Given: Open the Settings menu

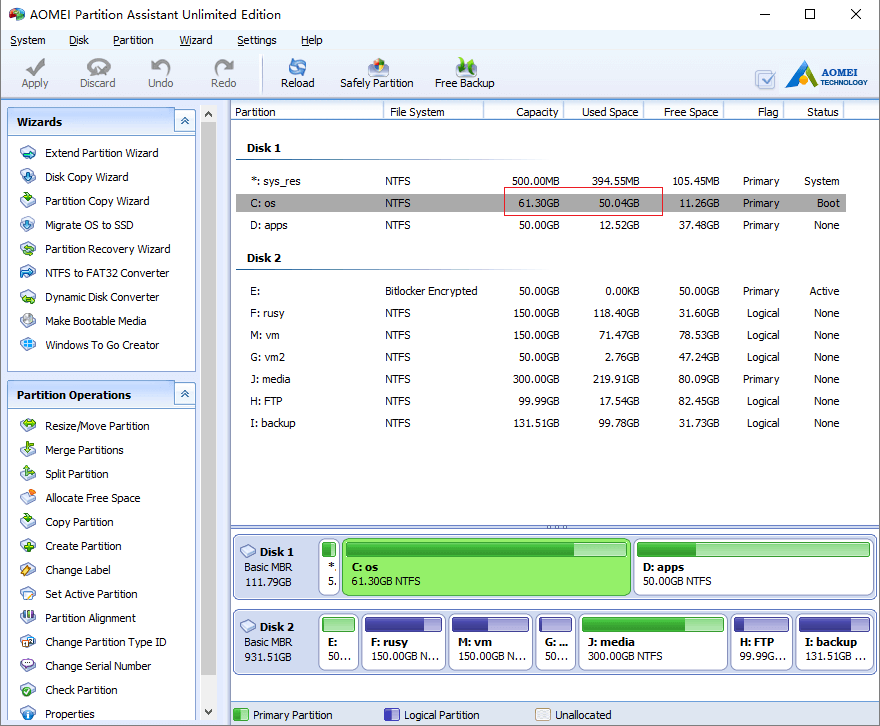Looking at the screenshot, I should pyautogui.click(x=256, y=40).
